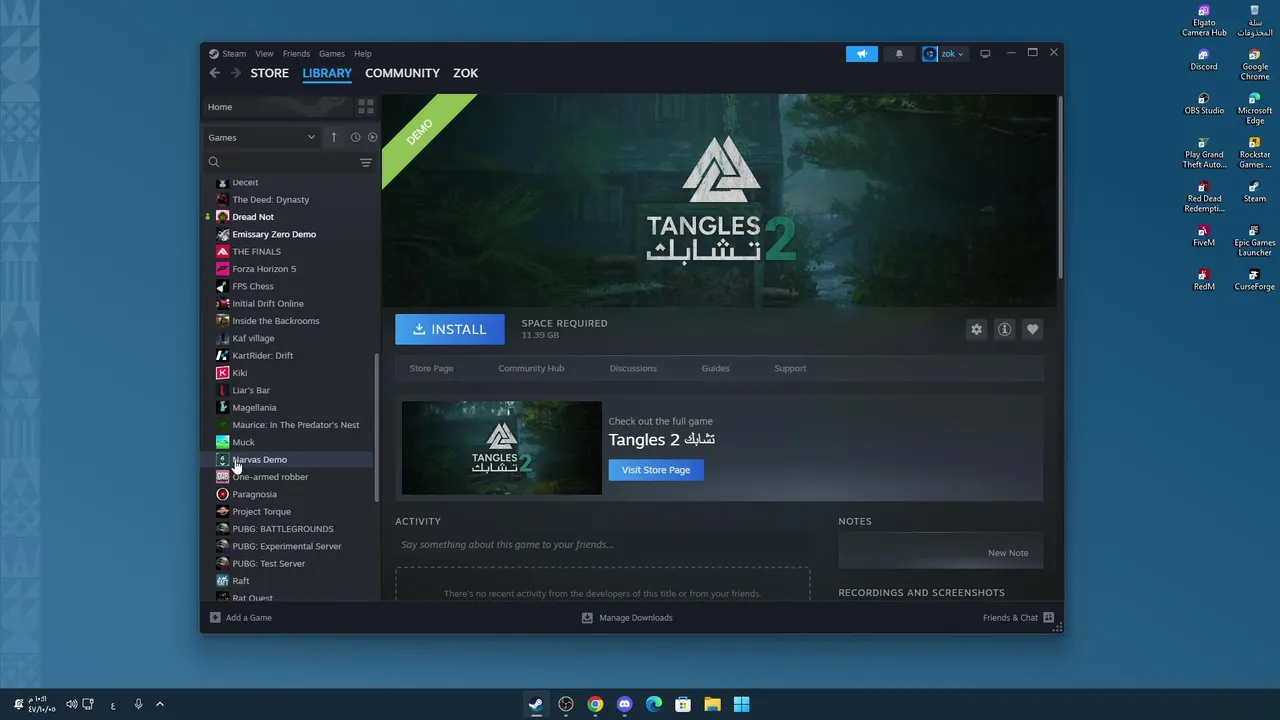Click Visit Store Page button
Screen dimensions: 1280x720
[x=656, y=470]
